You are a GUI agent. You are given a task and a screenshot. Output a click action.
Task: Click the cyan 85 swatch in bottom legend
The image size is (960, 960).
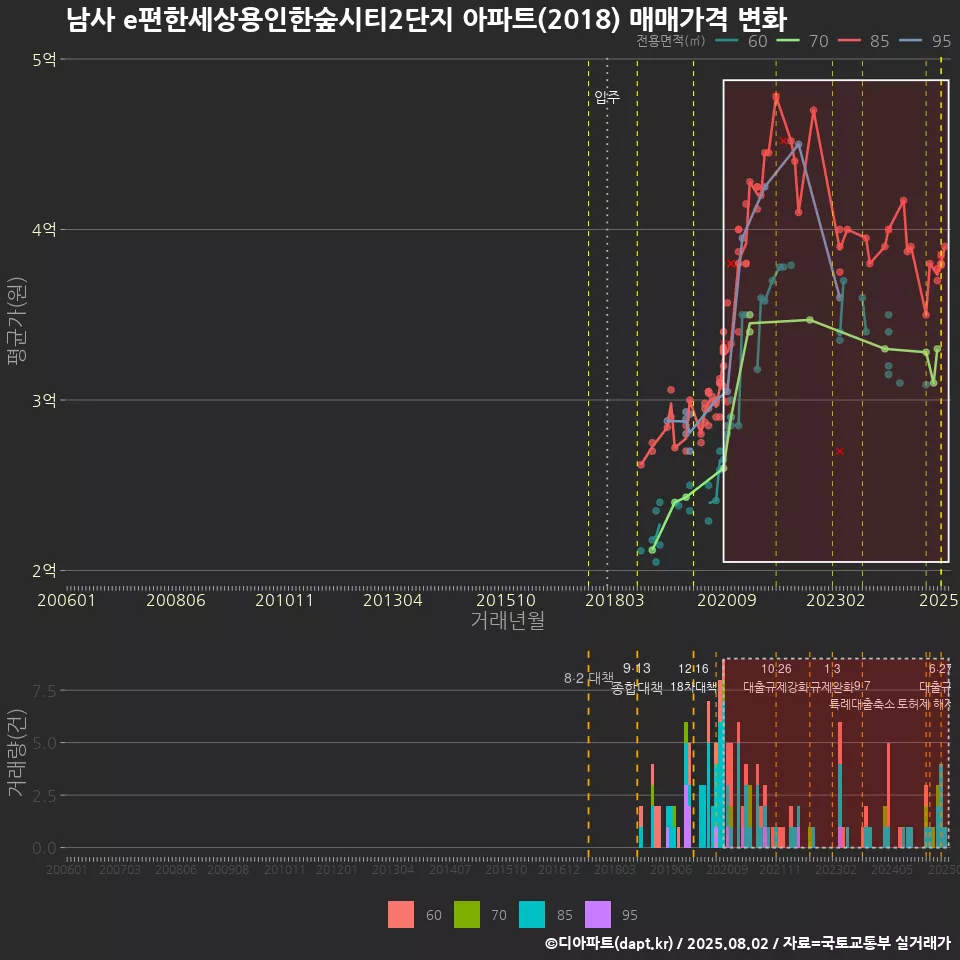(x=532, y=915)
